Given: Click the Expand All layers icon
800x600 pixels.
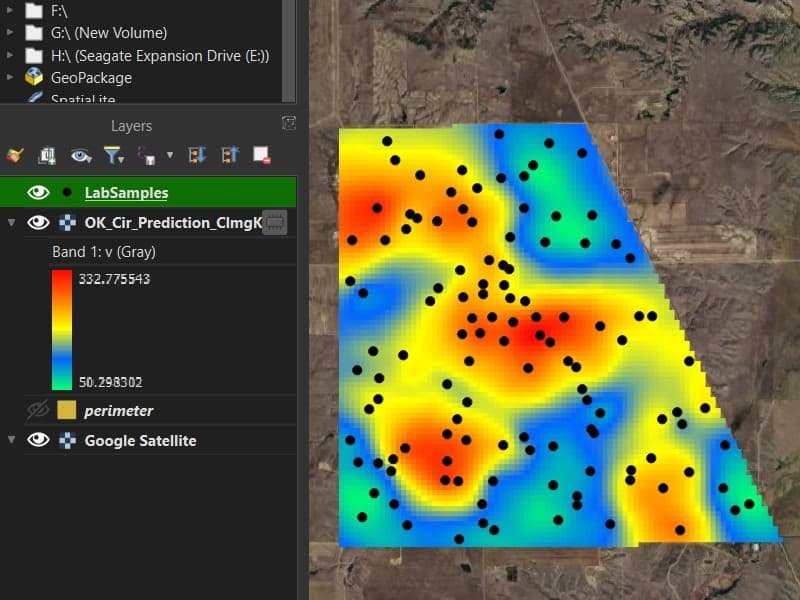Looking at the screenshot, I should click(x=196, y=155).
